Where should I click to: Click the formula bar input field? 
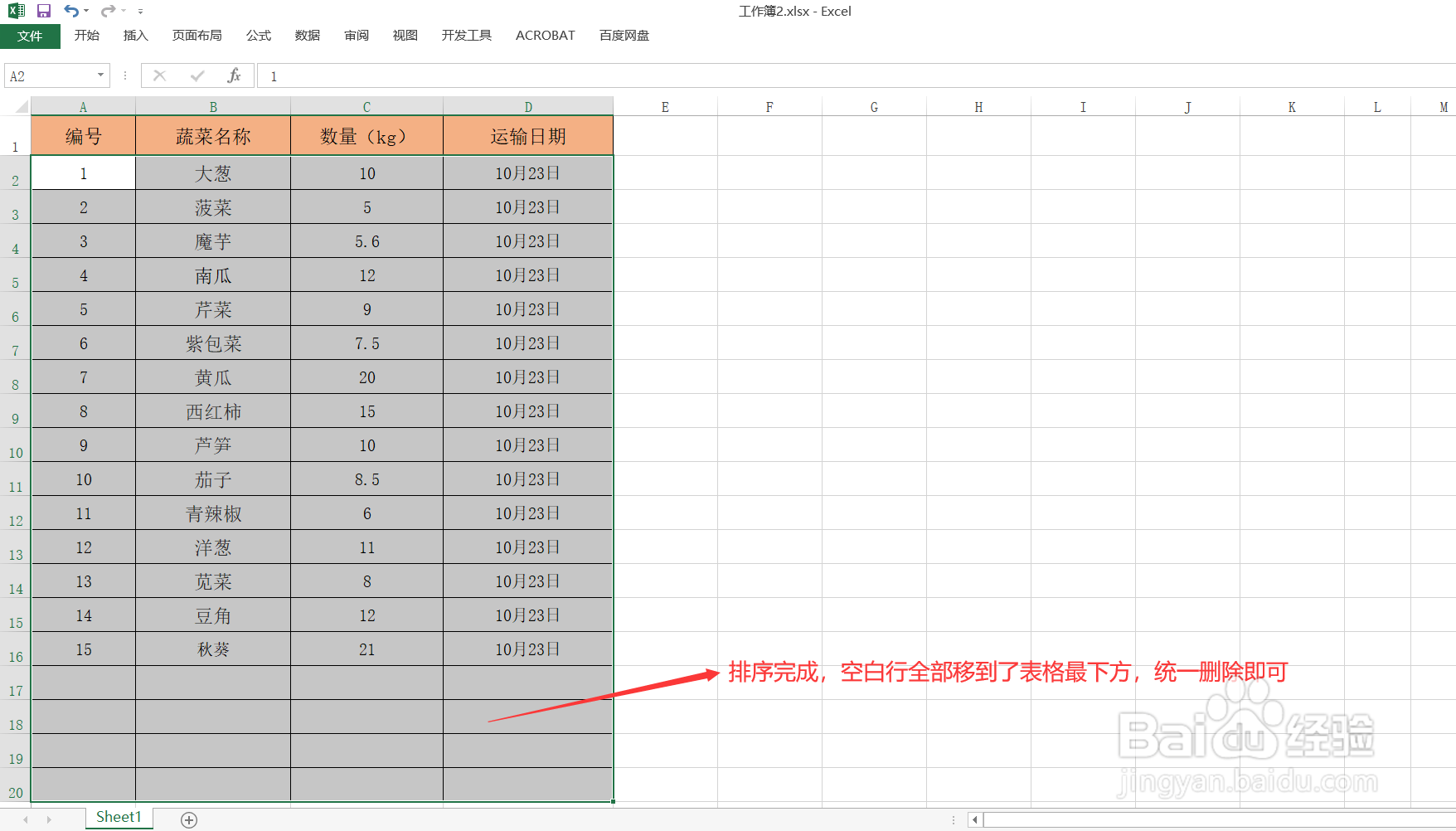point(857,76)
